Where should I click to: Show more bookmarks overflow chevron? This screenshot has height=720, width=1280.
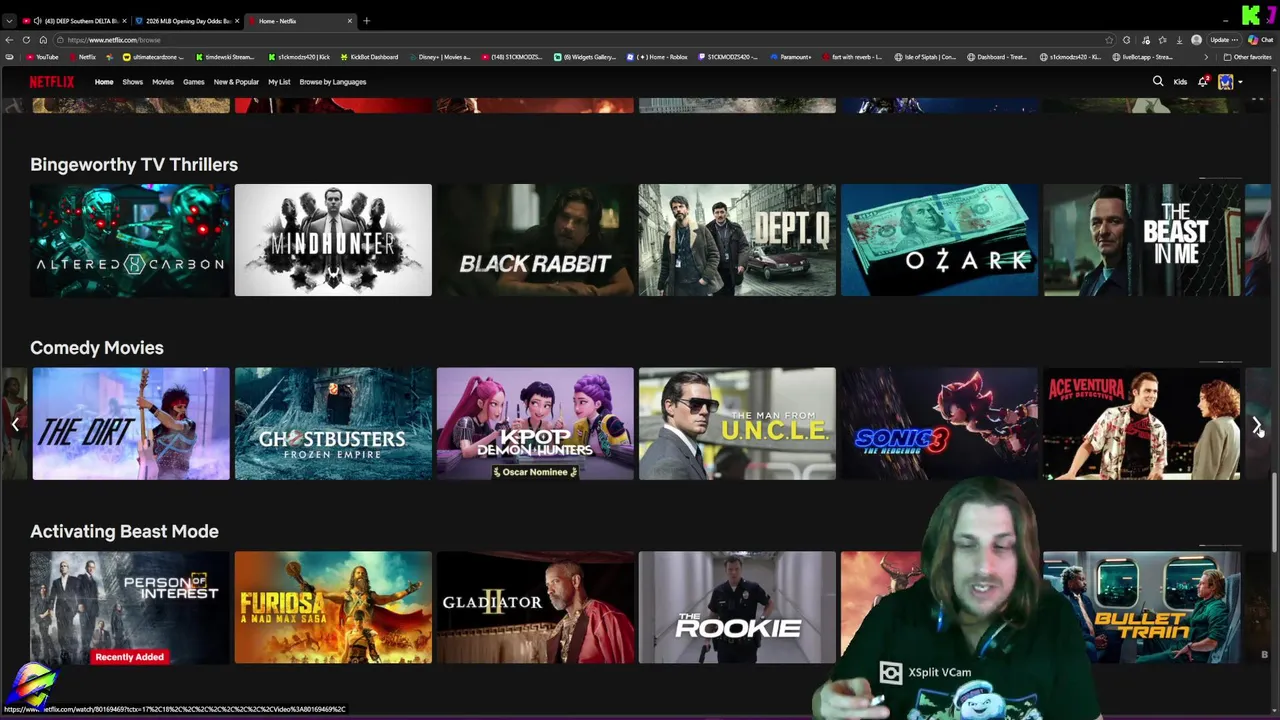pyautogui.click(x=1206, y=57)
